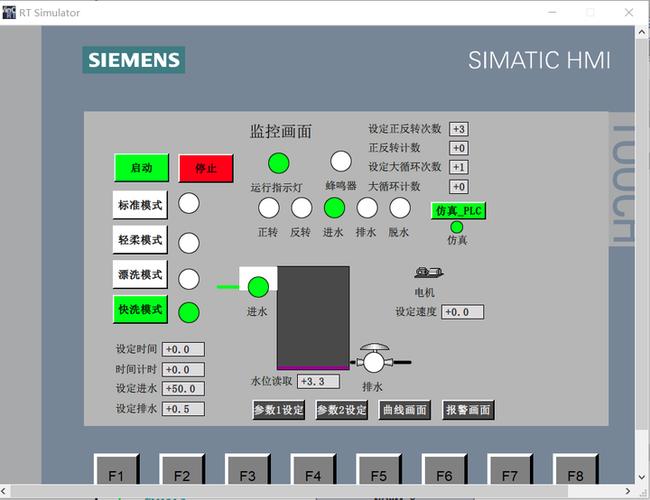Click the 设定速度 input field

point(462,312)
